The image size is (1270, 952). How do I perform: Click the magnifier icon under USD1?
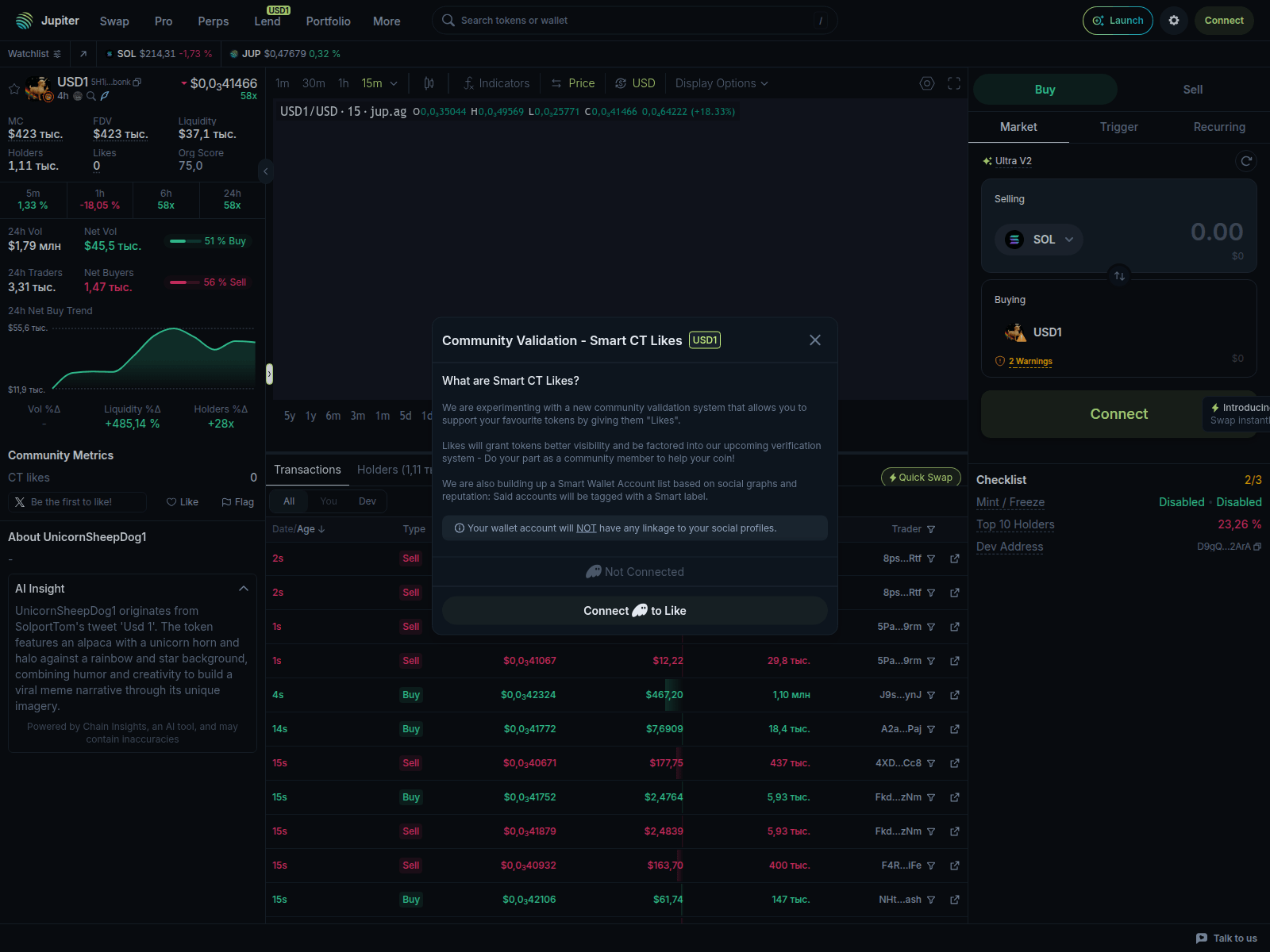pos(91,96)
